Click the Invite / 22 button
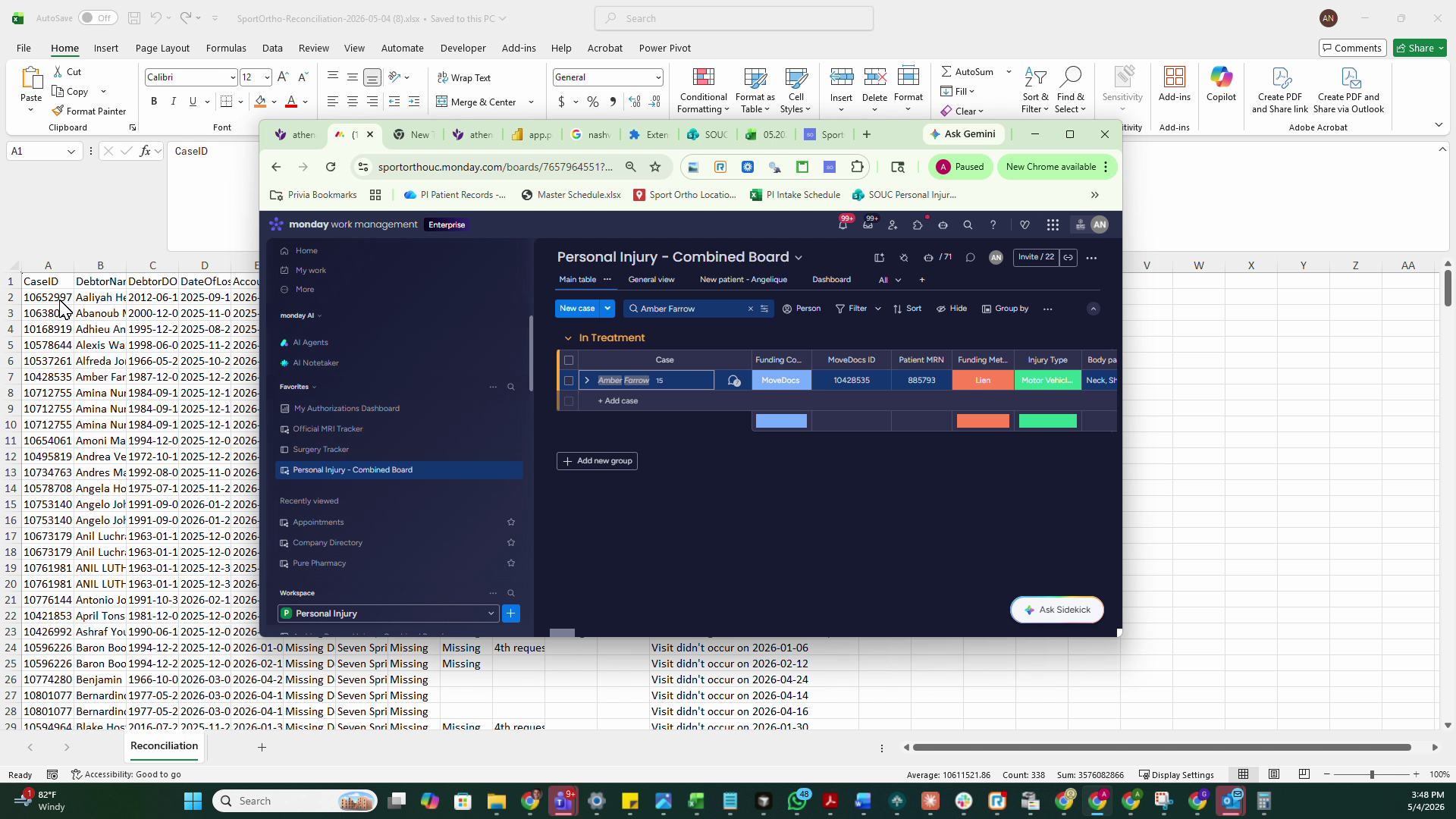Screen dimensions: 1456x819 click(x=1036, y=257)
